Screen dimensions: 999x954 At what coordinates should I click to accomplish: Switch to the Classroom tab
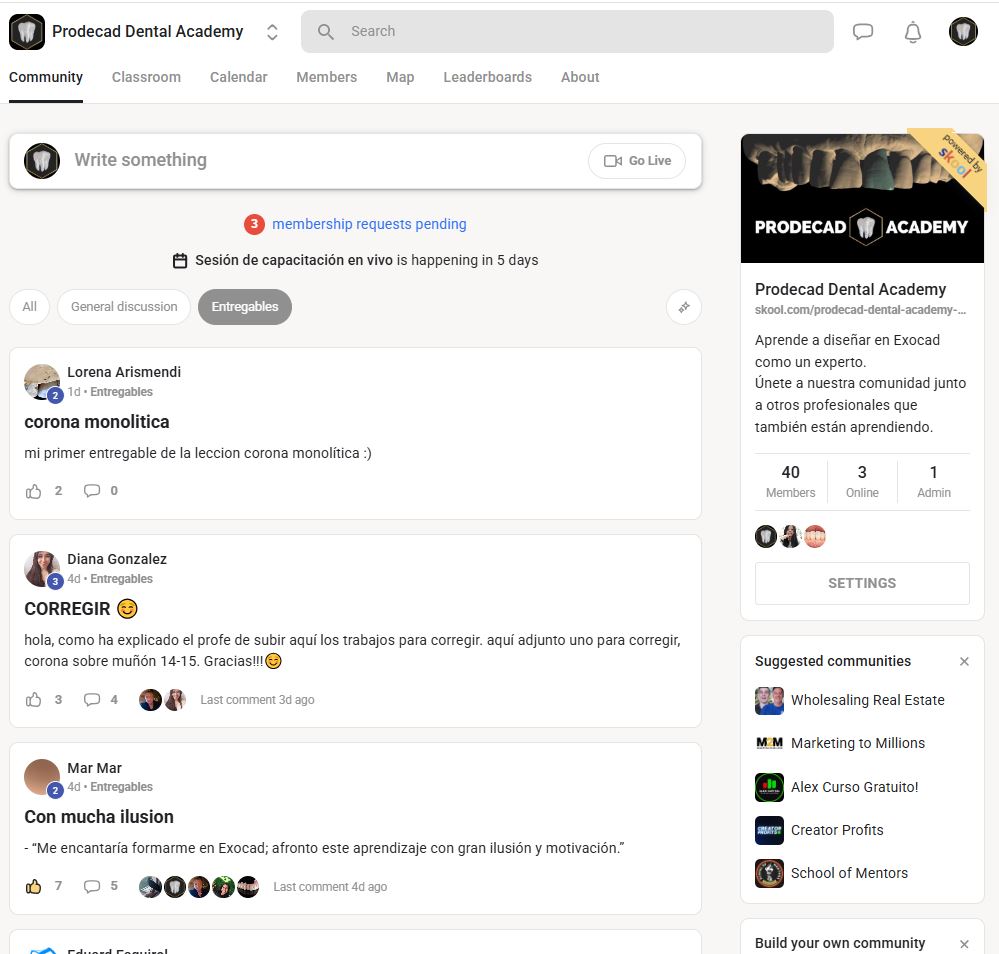pyautogui.click(x=146, y=77)
